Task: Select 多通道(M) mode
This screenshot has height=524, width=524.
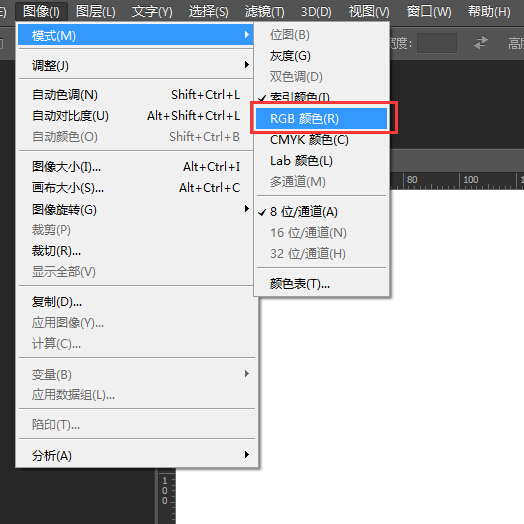Action: [321, 181]
